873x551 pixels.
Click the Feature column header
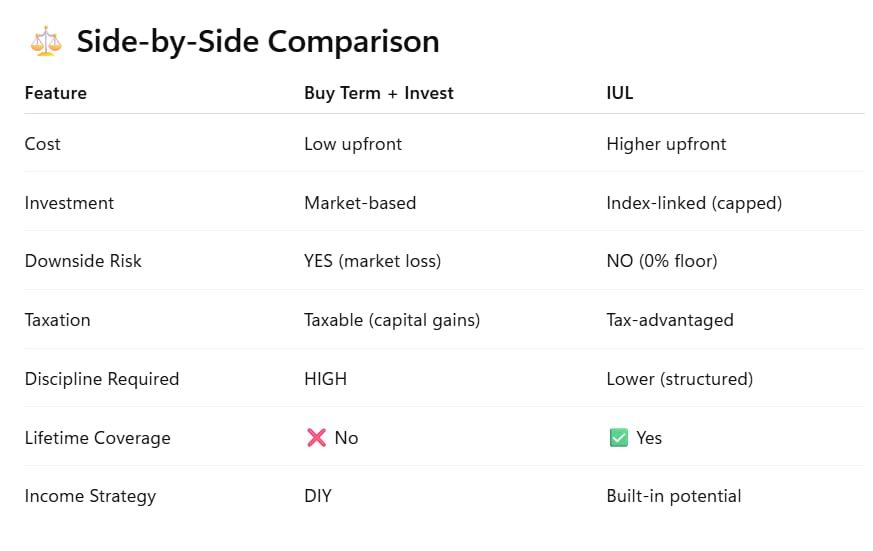(56, 93)
